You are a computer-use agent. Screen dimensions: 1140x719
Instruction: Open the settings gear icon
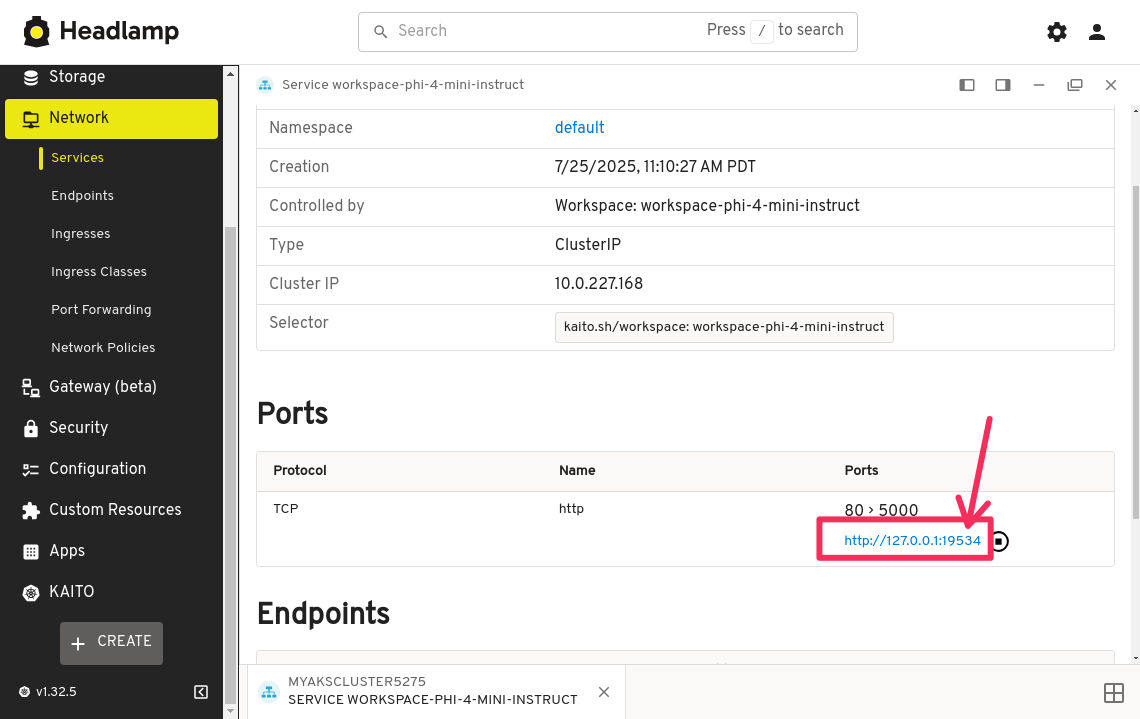(1057, 32)
